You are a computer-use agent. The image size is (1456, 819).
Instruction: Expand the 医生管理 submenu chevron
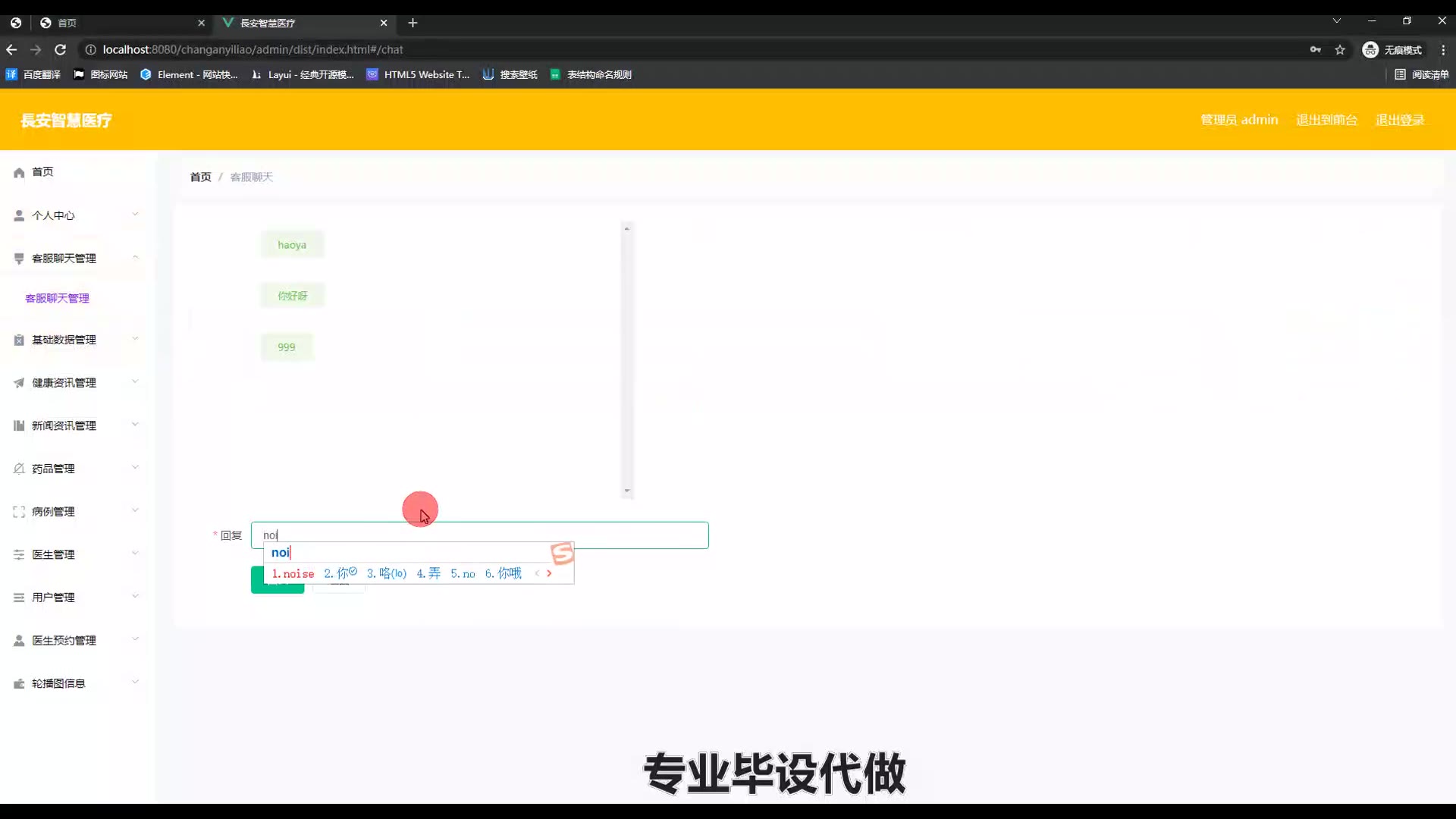(135, 554)
